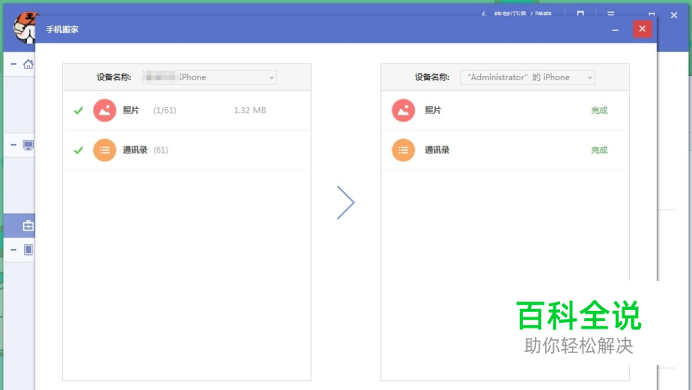Image resolution: width=692 pixels, height=390 pixels.
Task: Click the (1/61) count beside 照片
Action: pyautogui.click(x=165, y=110)
